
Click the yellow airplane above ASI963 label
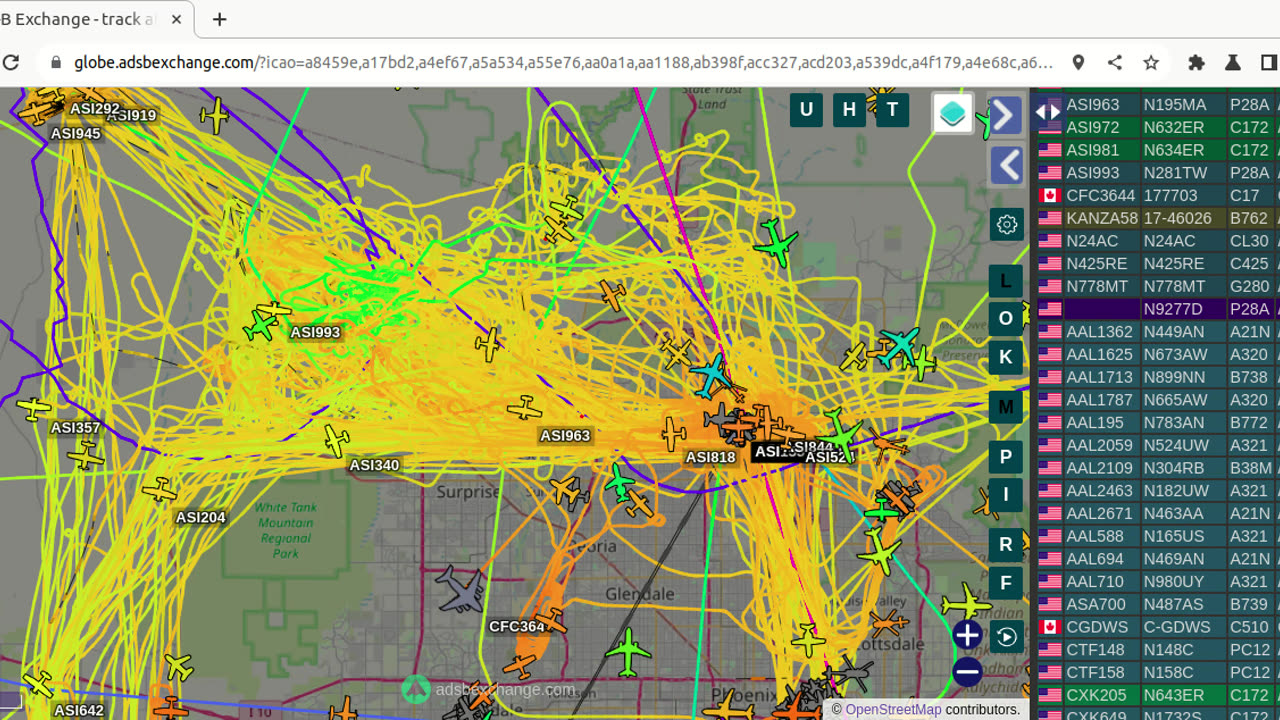coord(524,408)
